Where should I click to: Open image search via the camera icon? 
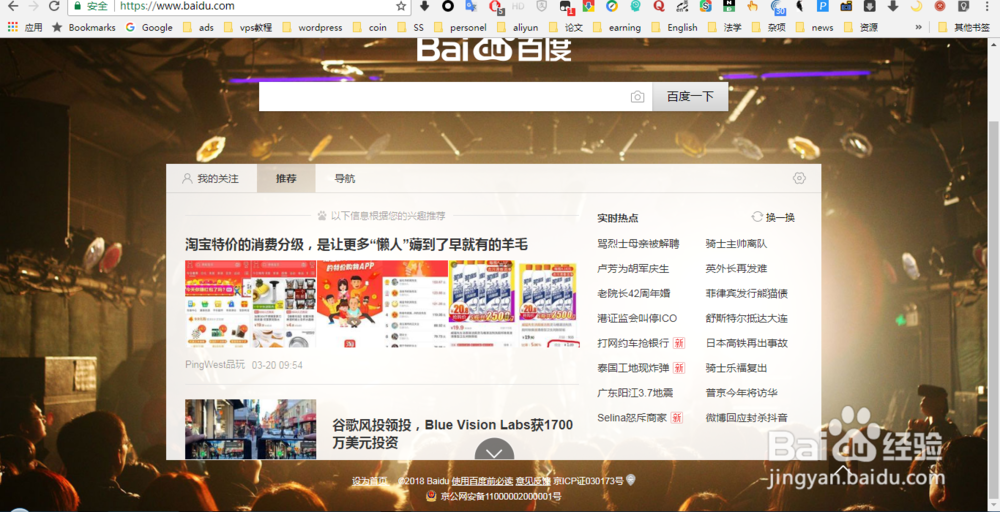pyautogui.click(x=637, y=97)
